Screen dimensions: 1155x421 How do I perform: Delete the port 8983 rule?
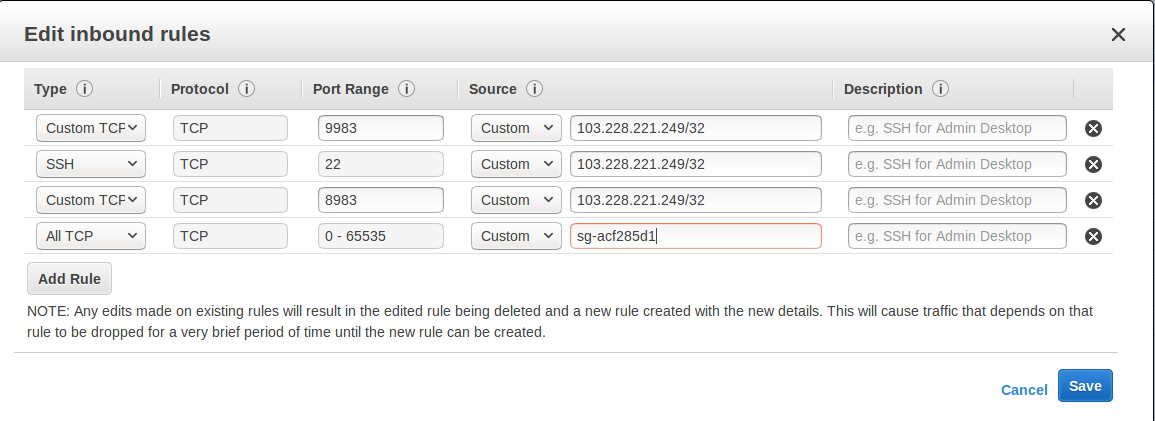(1093, 200)
